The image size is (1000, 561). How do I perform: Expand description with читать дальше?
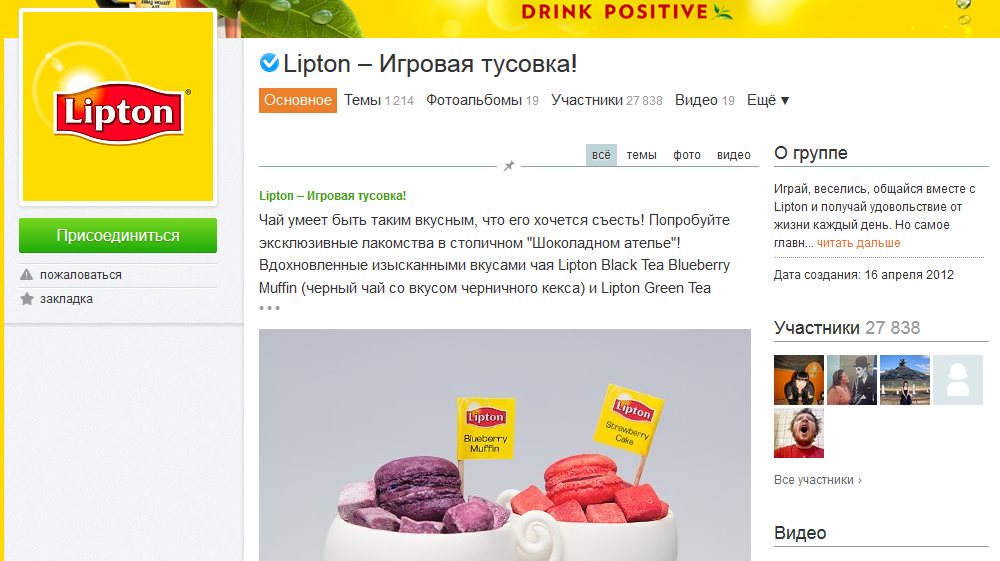click(x=858, y=243)
